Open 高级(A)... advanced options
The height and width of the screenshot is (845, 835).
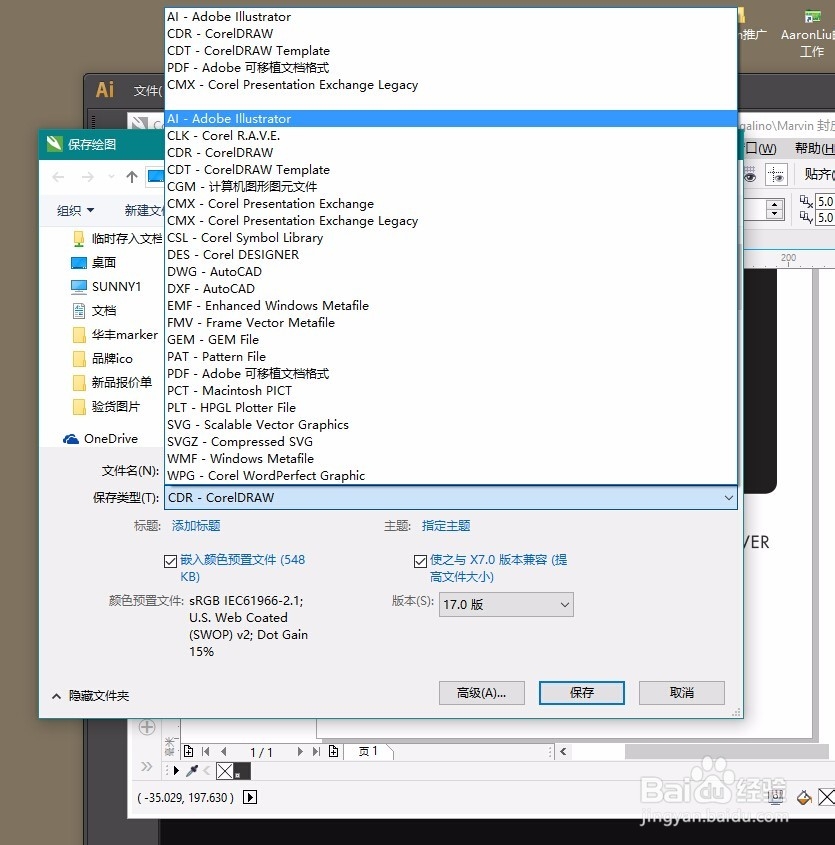tap(481, 692)
